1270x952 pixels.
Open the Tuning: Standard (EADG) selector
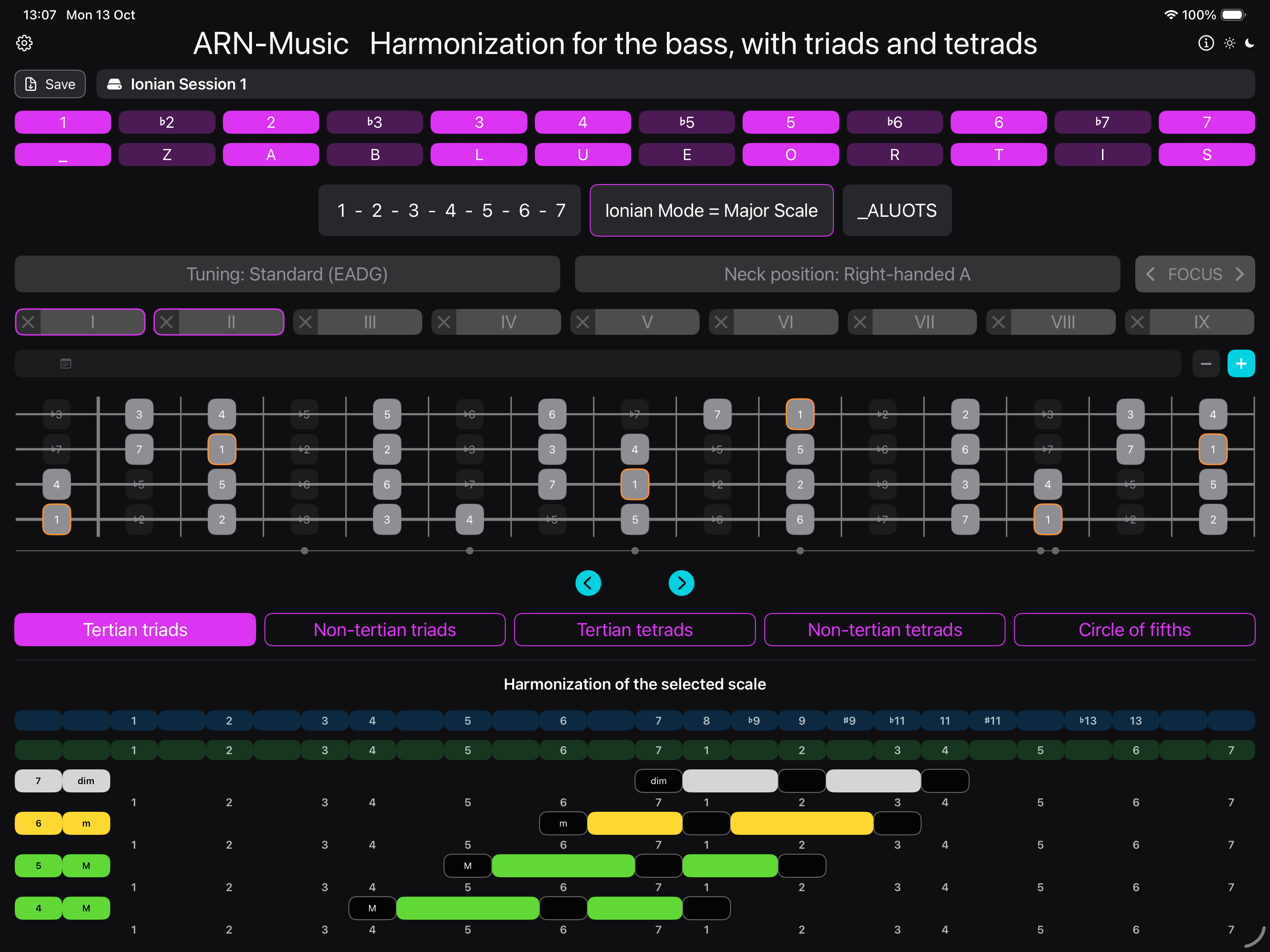(287, 274)
